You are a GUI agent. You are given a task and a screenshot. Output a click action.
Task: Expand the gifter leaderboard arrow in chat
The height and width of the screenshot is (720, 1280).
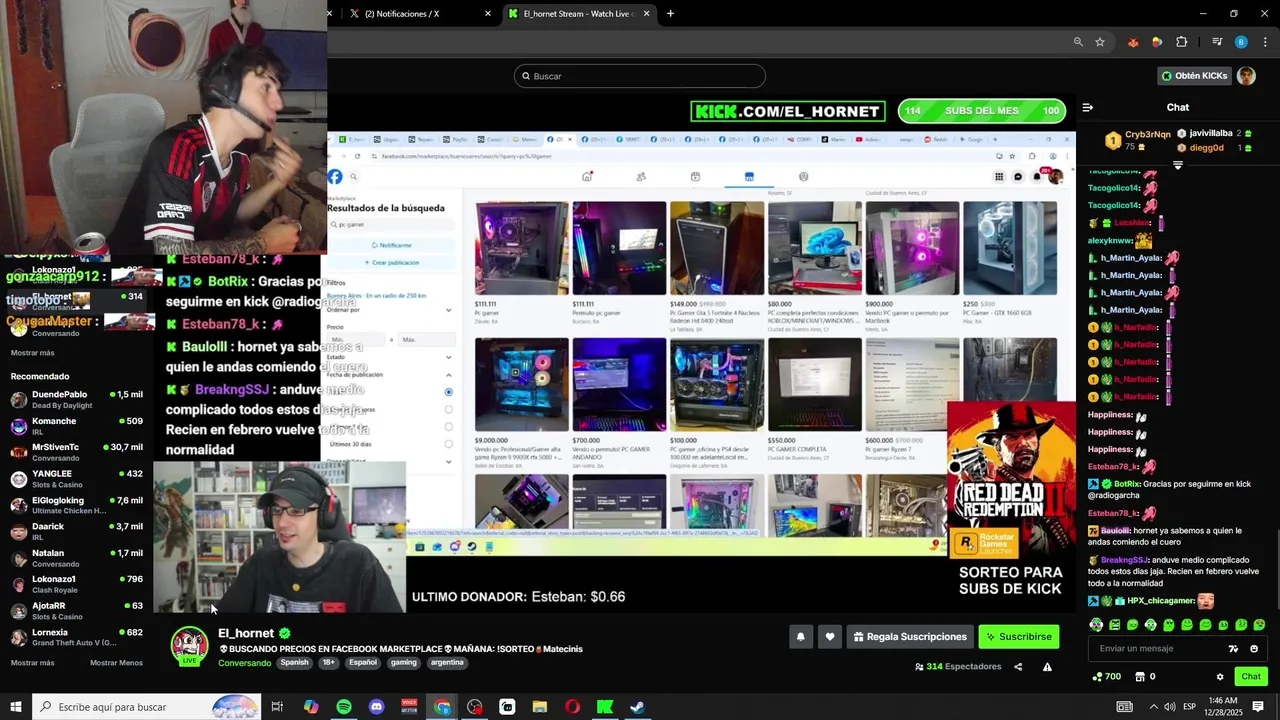click(x=1177, y=165)
